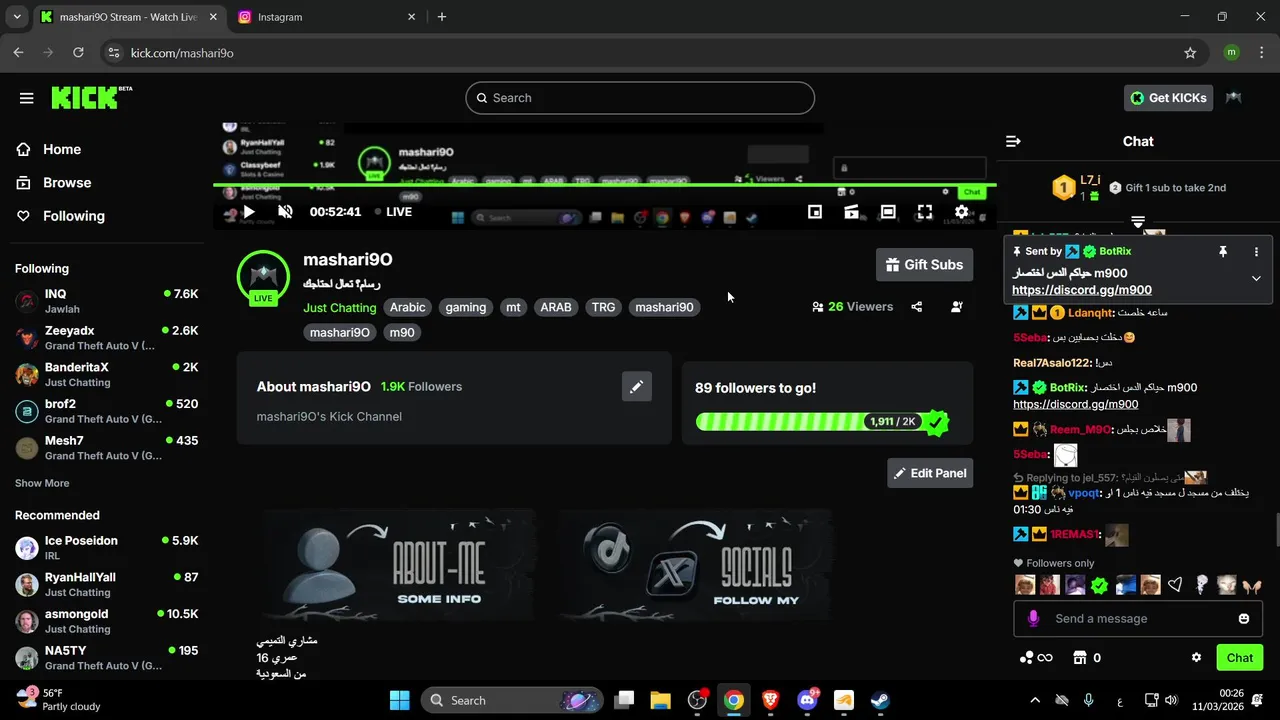Edit the About mashari9O section
1280x720 pixels.
coord(636,386)
